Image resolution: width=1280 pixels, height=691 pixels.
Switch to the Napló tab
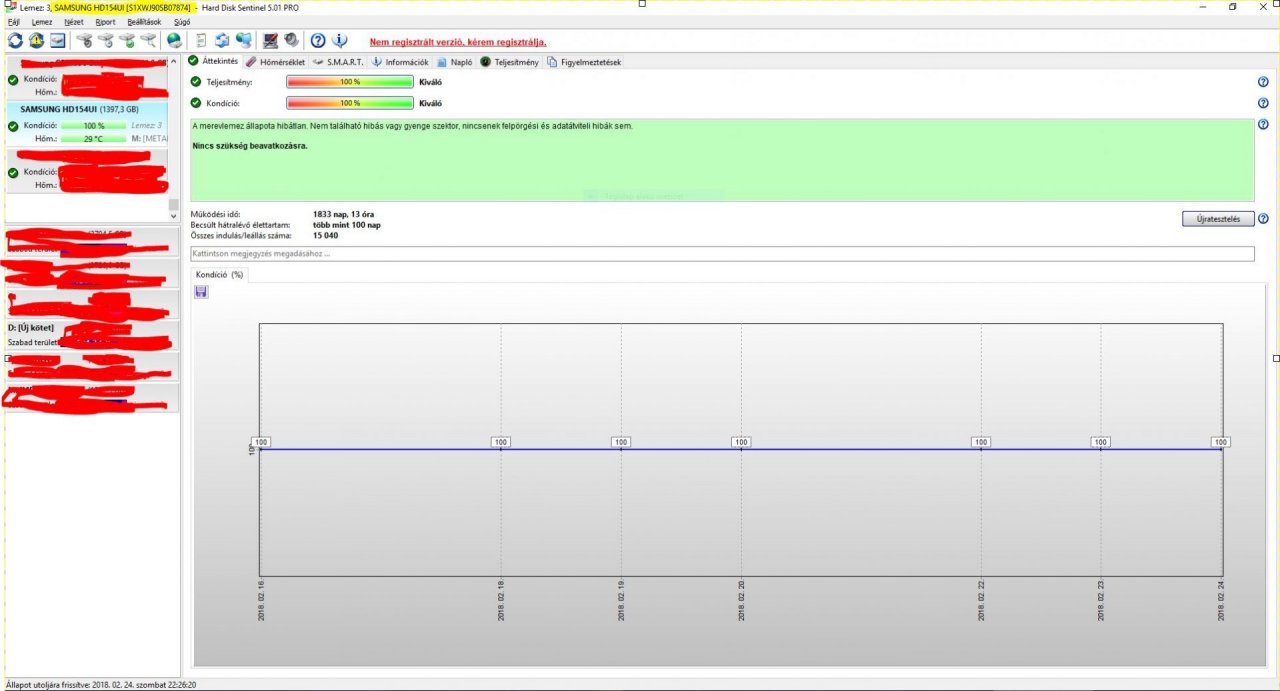click(x=455, y=62)
